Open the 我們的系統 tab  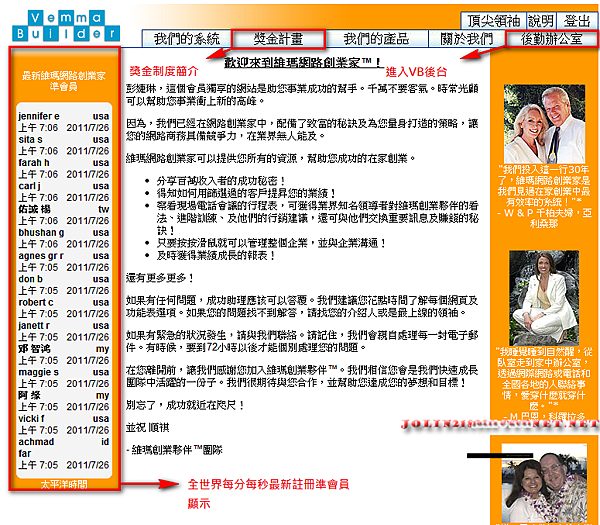(x=187, y=39)
